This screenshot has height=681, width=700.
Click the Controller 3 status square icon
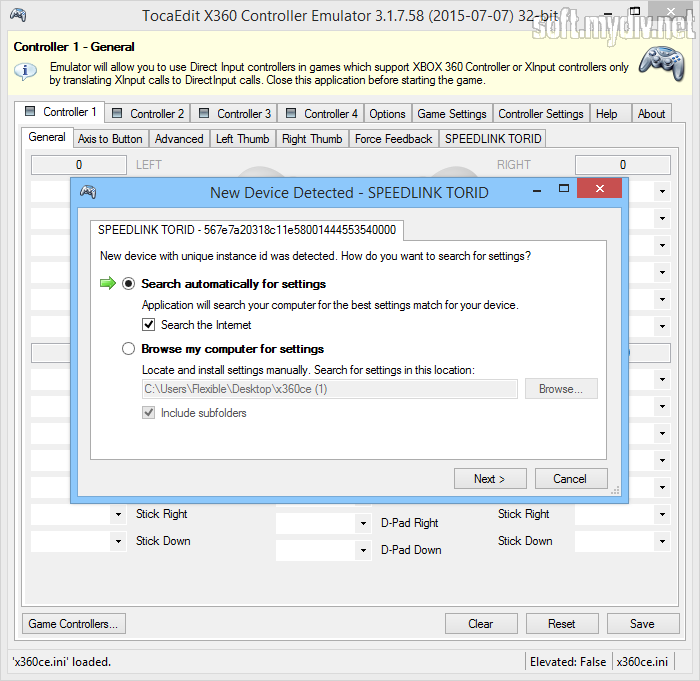pyautogui.click(x=204, y=113)
